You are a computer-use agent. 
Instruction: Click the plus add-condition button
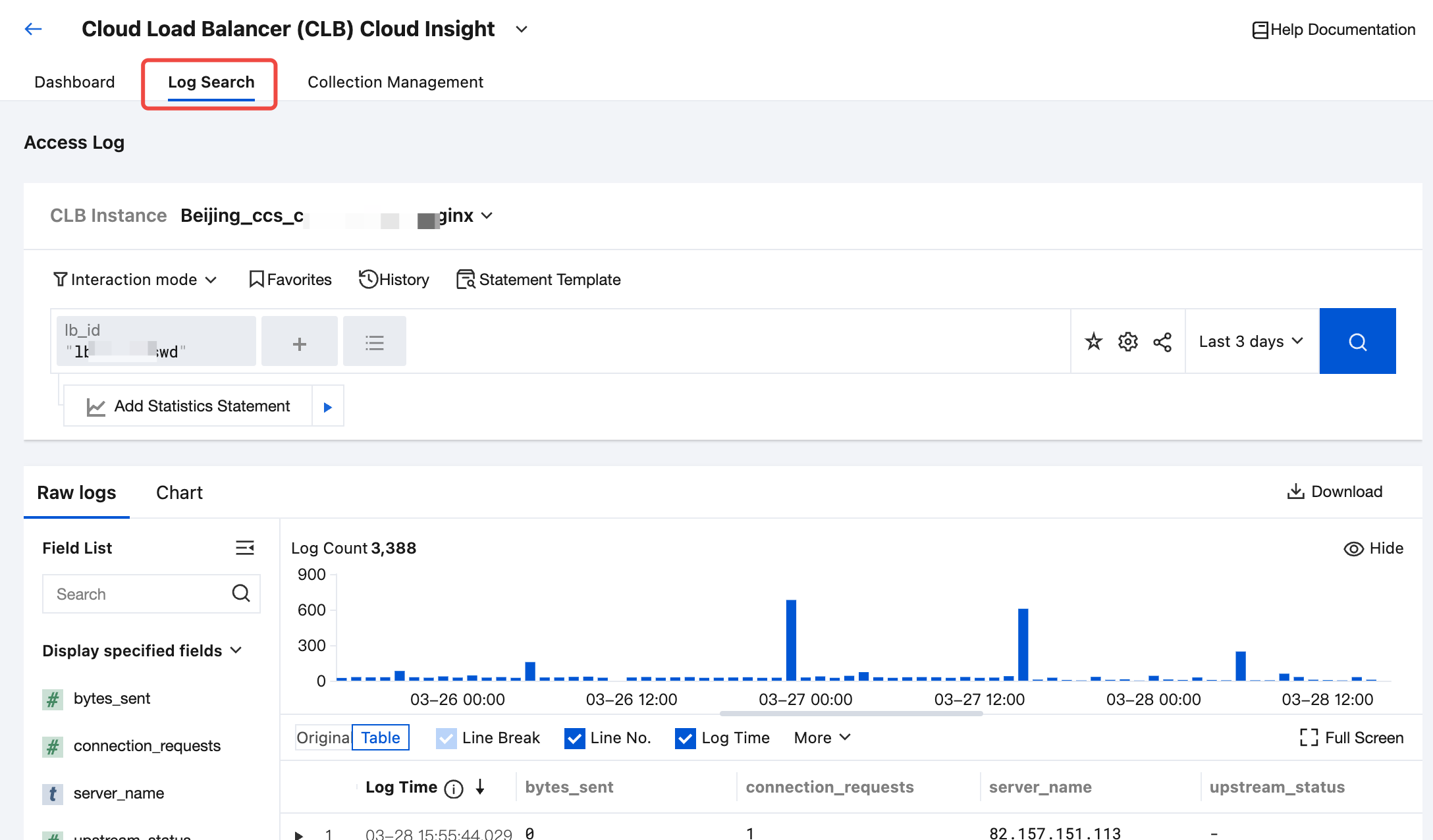[x=299, y=342]
